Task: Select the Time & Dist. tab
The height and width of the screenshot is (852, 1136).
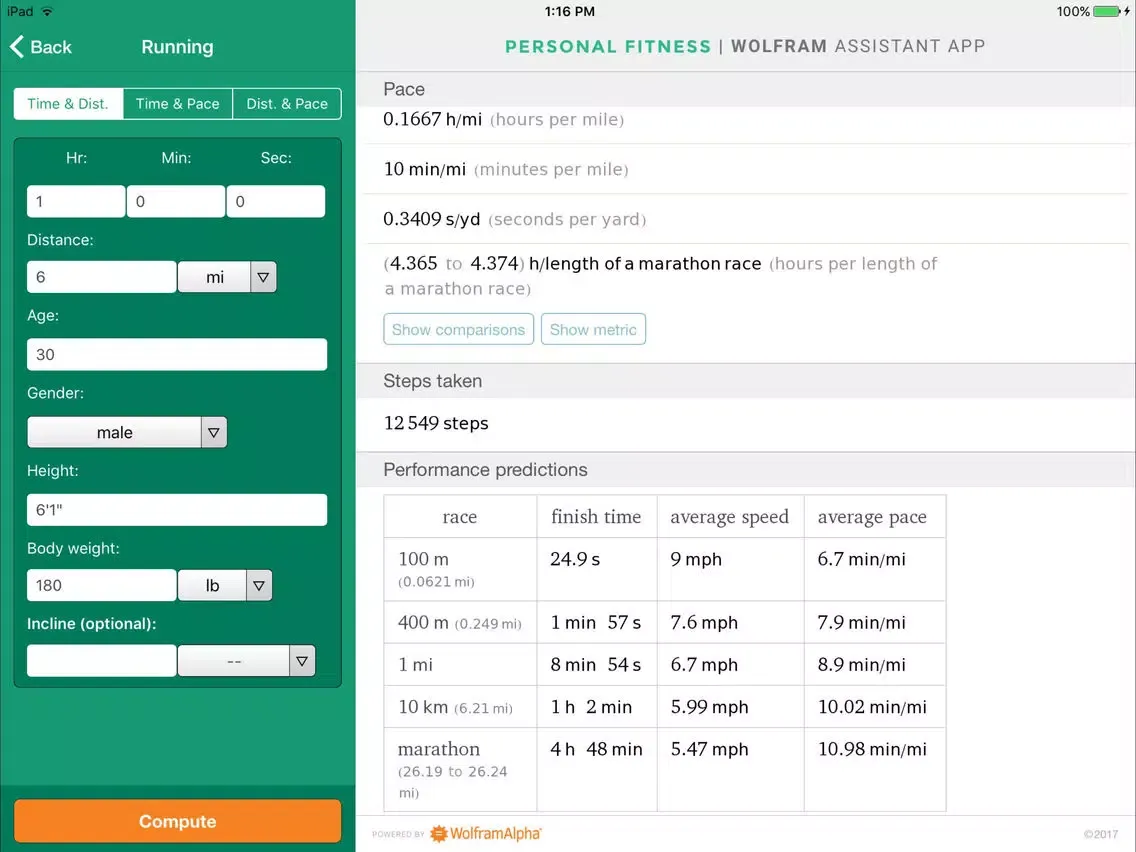Action: [68, 104]
